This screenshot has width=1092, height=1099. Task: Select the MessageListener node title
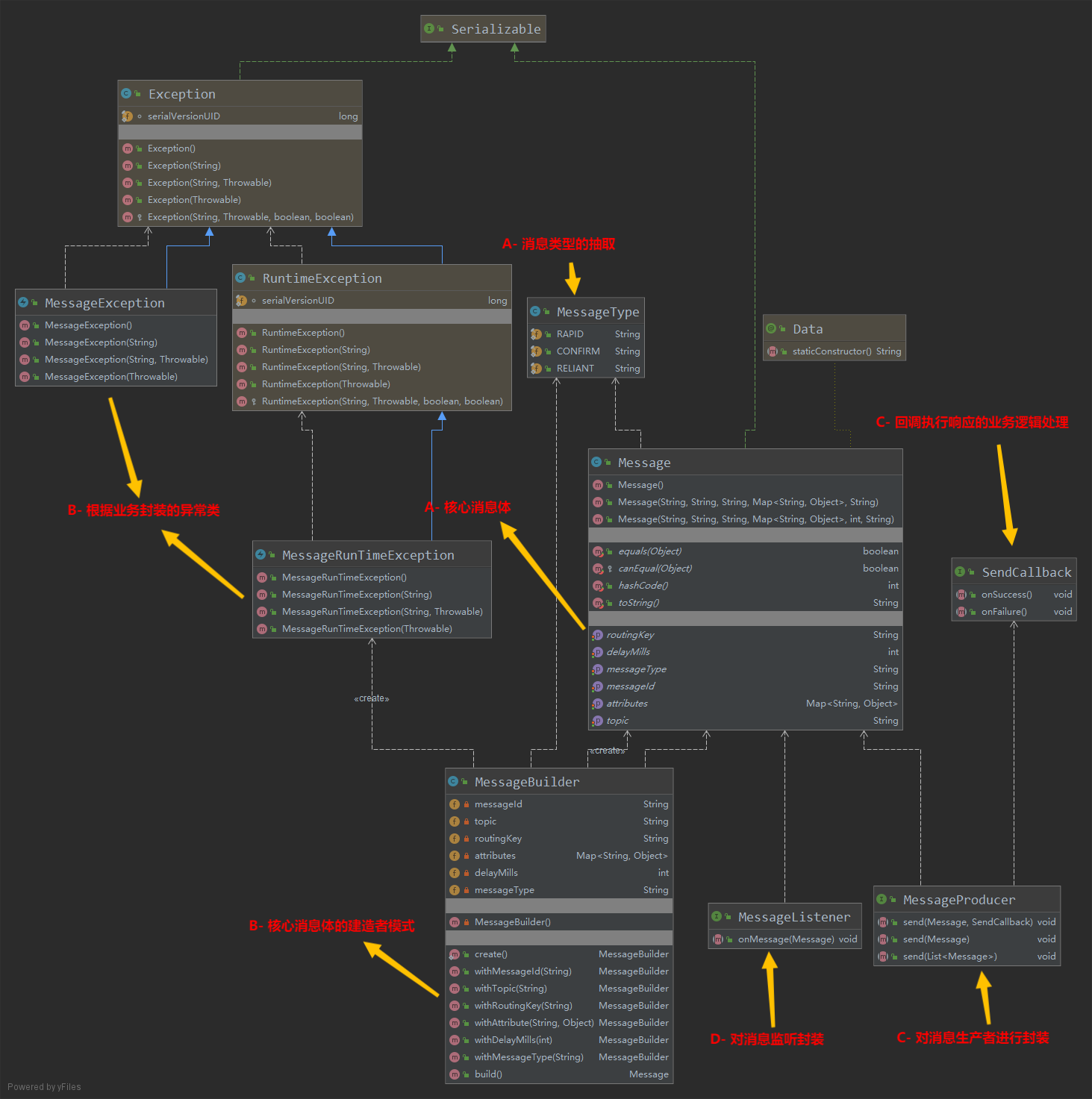tap(794, 916)
